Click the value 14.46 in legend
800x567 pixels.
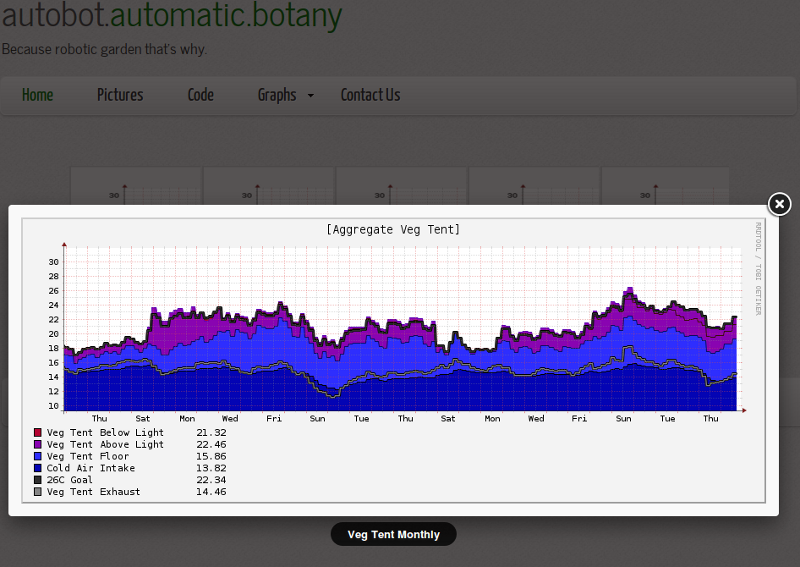[x=211, y=491]
